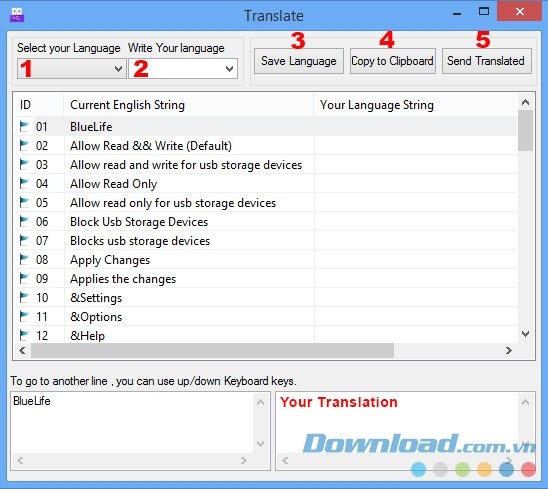
Task: Expand the Write Your language combo box
Action: tap(183, 69)
